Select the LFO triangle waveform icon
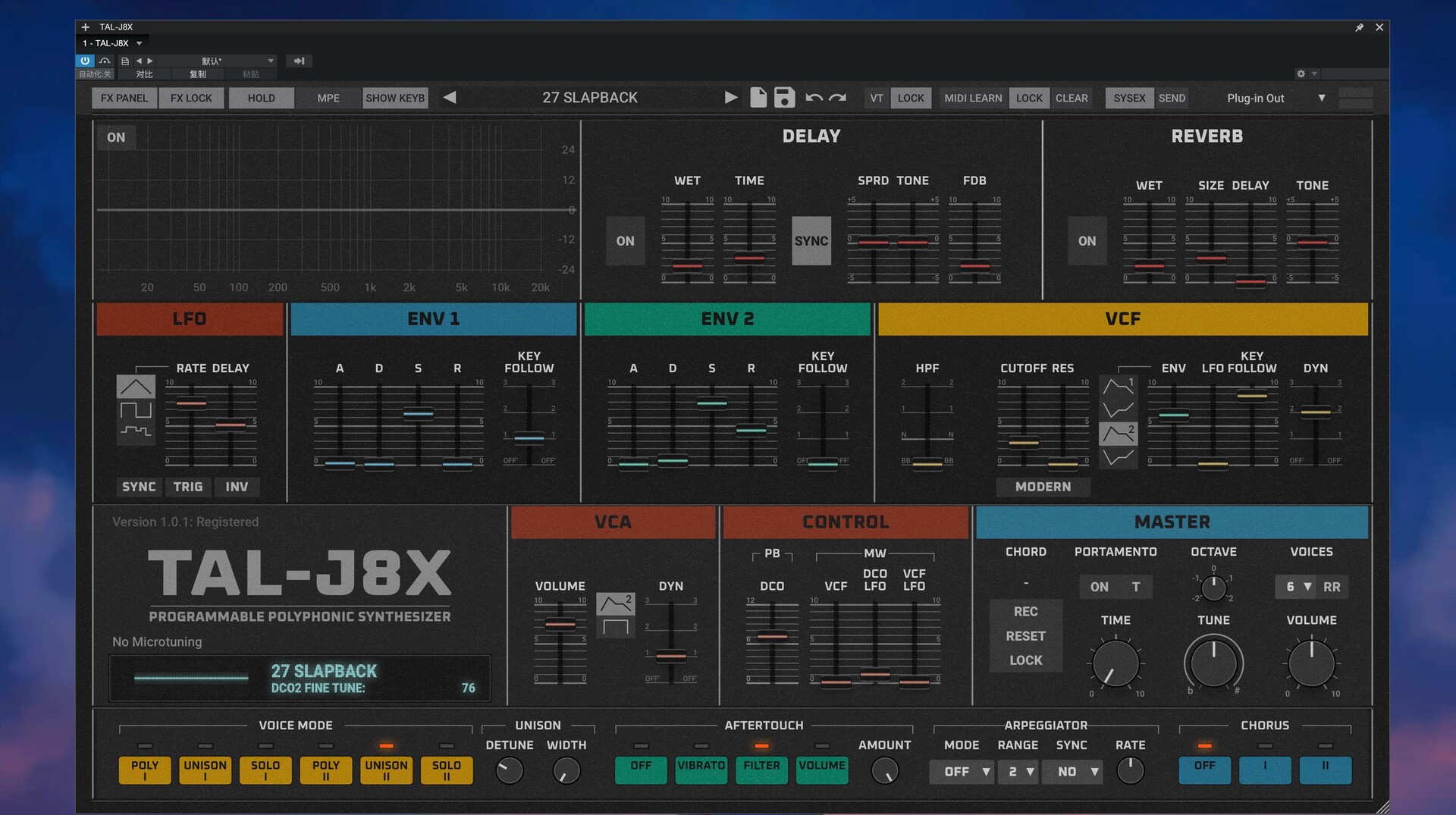 (x=136, y=387)
